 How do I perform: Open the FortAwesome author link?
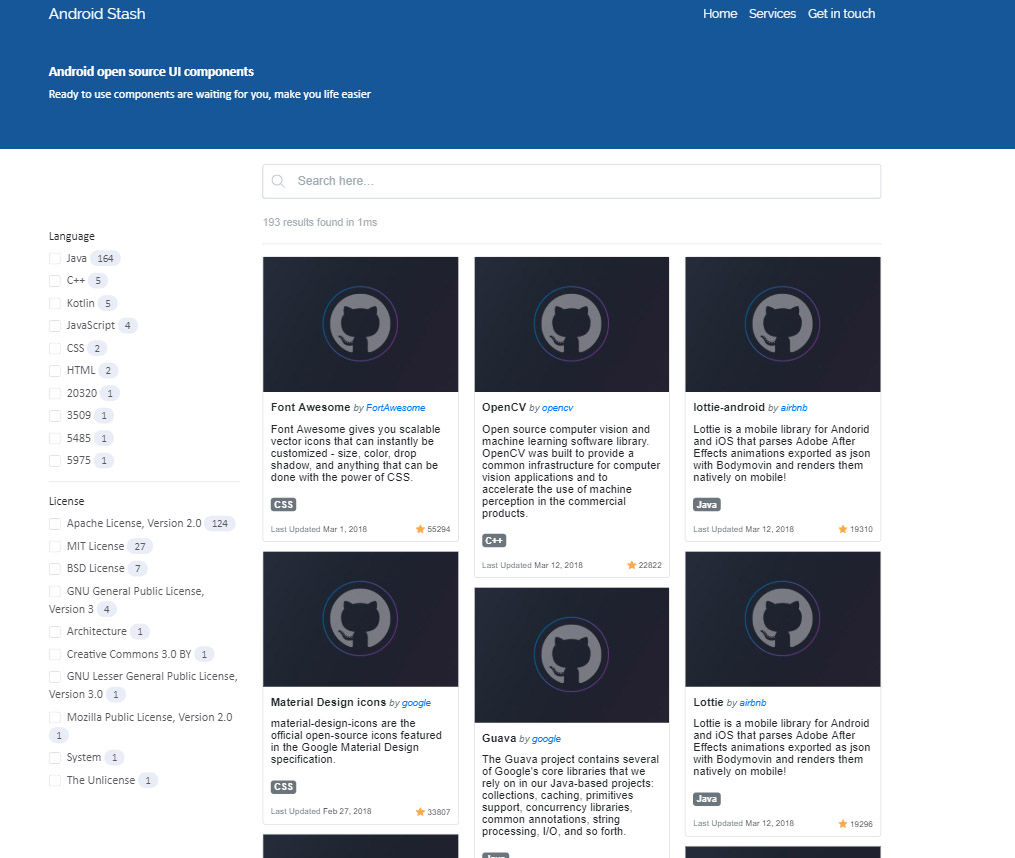pos(395,407)
